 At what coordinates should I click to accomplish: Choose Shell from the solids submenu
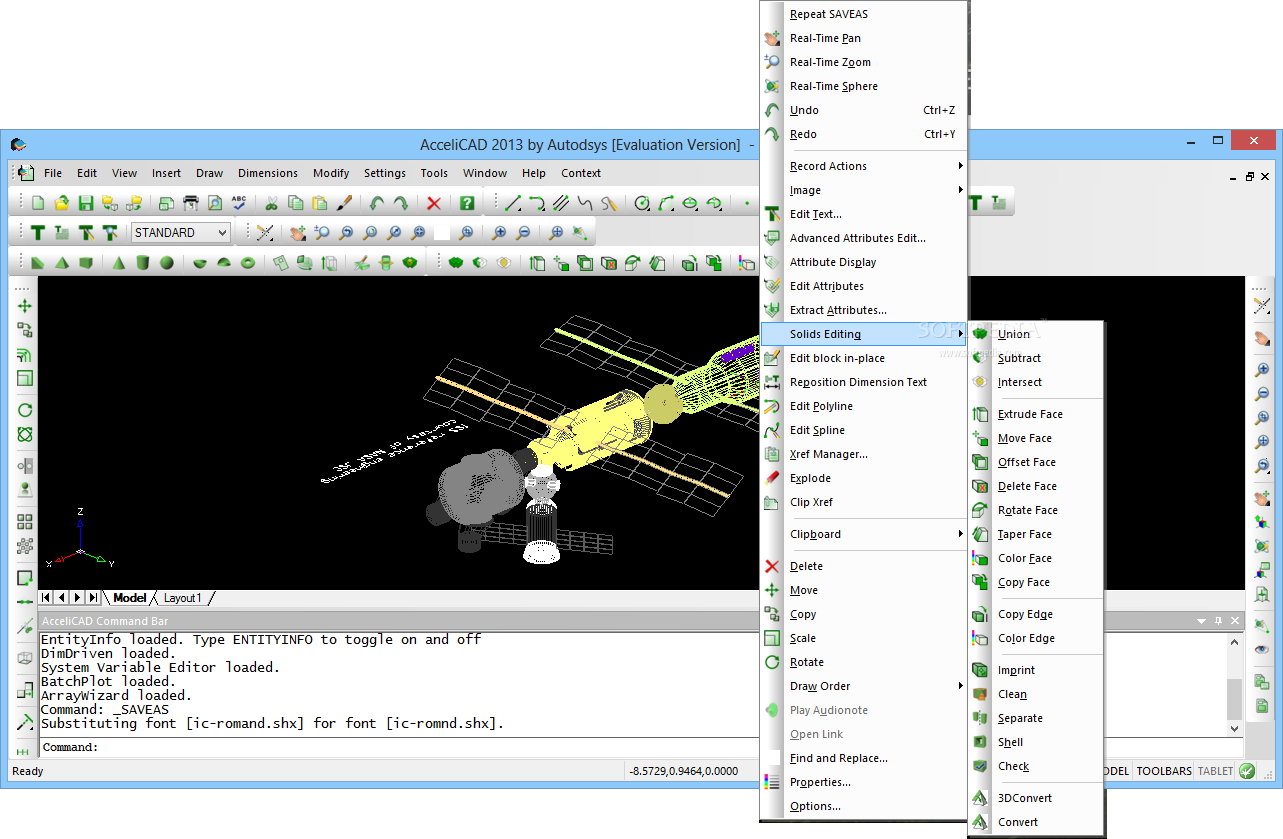click(1035, 742)
